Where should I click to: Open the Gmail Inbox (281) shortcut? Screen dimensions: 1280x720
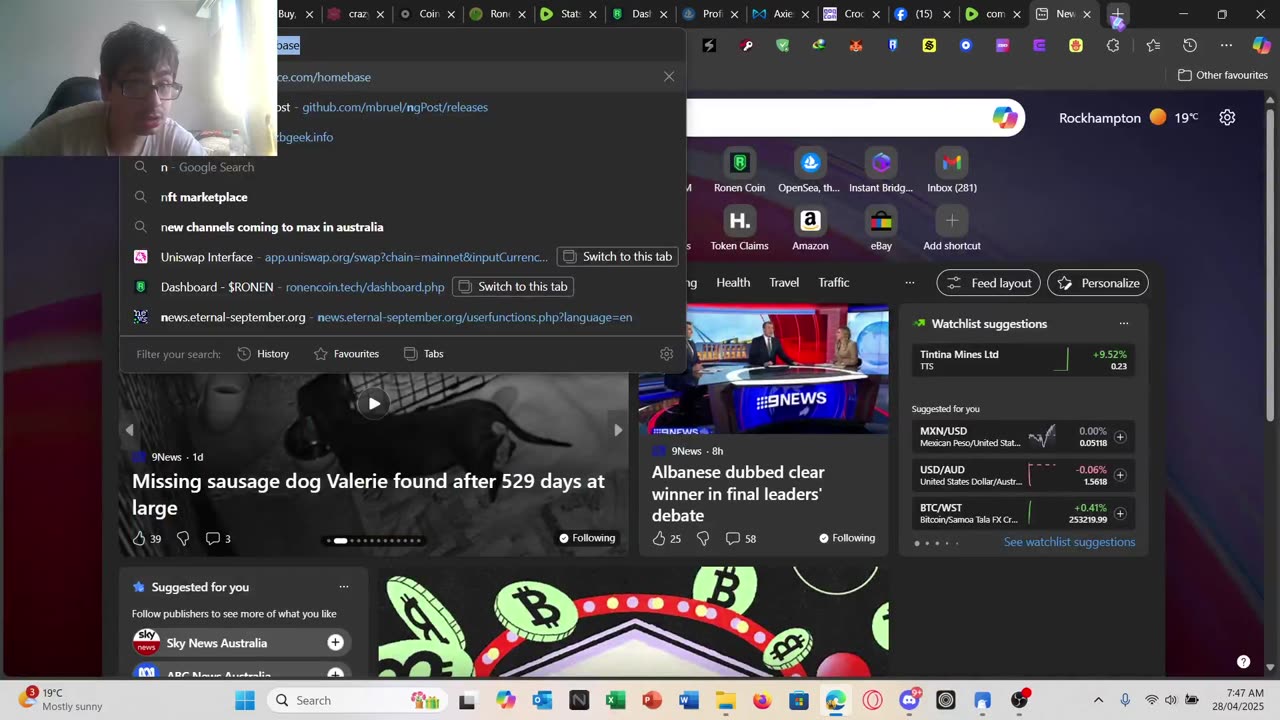(952, 171)
